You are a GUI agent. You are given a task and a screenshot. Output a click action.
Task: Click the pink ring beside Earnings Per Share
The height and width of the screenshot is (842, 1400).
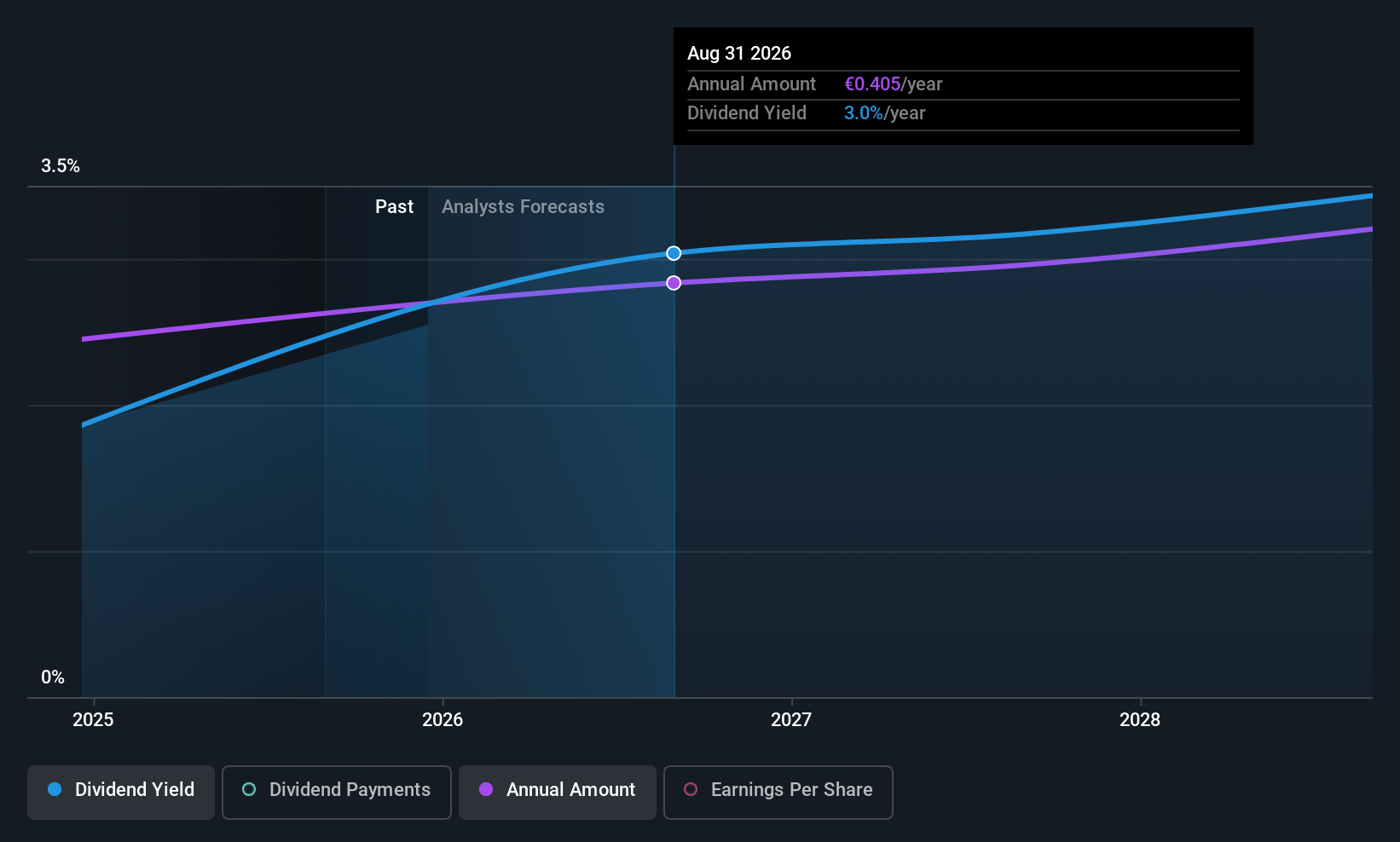click(691, 790)
